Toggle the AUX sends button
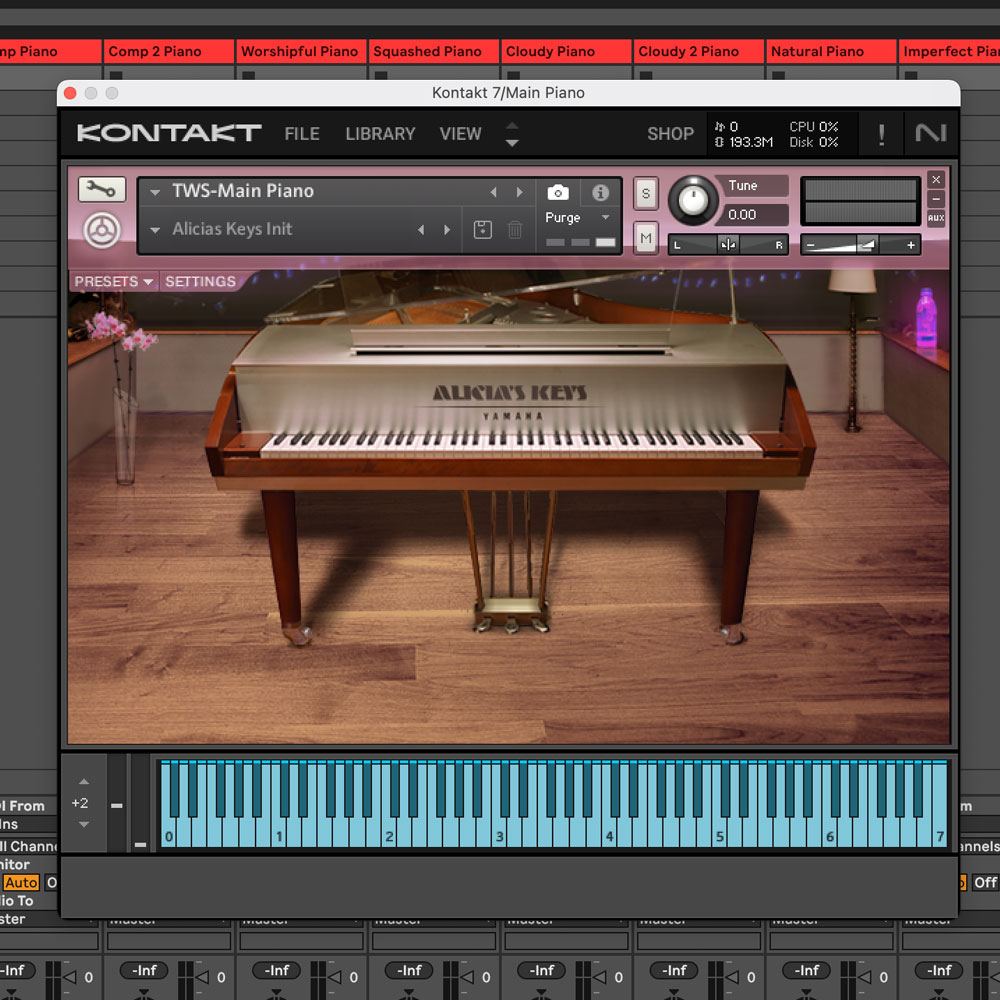The width and height of the screenshot is (1000, 1000). point(935,218)
